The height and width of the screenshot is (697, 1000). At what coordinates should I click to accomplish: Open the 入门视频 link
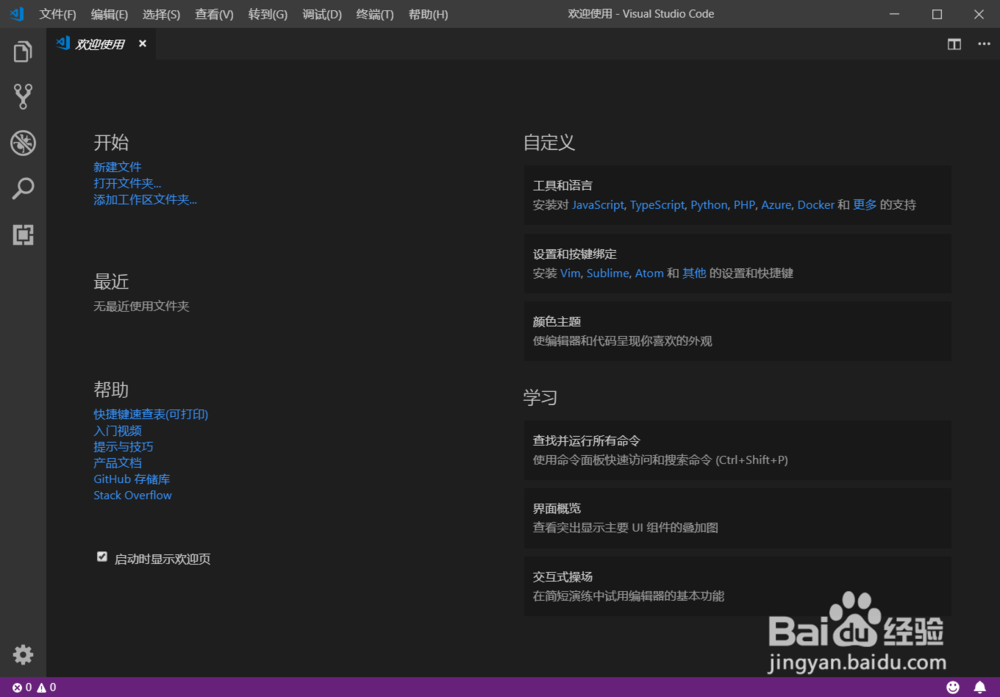click(117, 430)
